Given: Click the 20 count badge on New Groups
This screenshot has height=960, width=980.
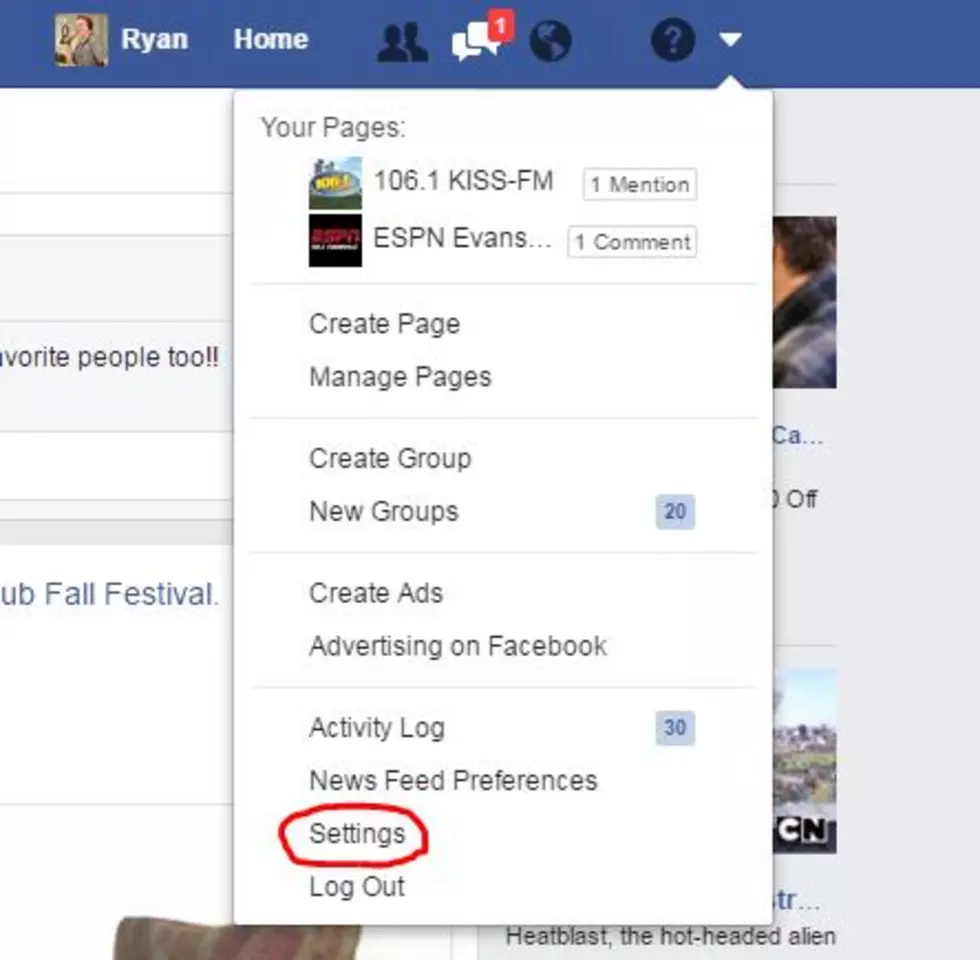Looking at the screenshot, I should point(675,512).
